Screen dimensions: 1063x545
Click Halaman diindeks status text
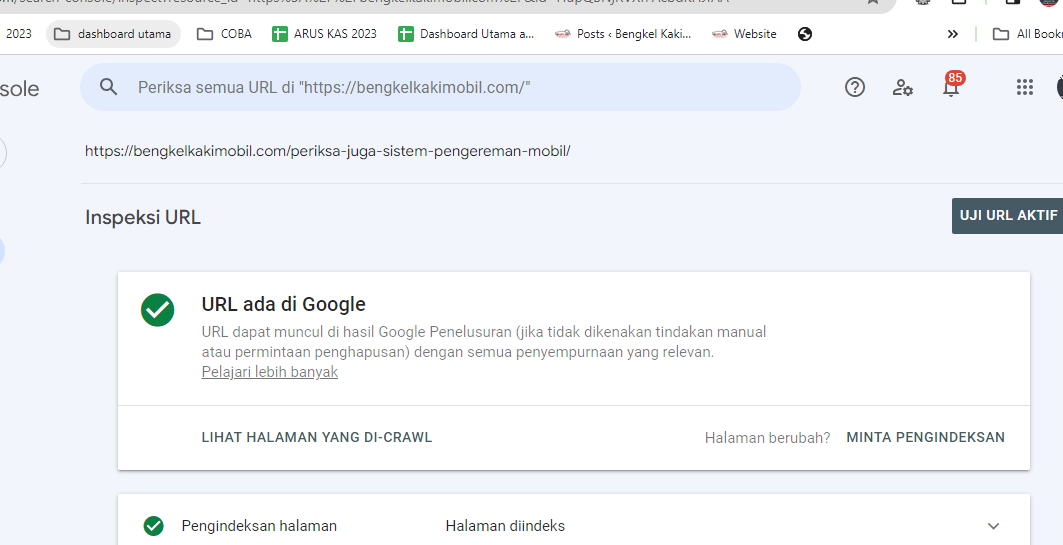(x=505, y=526)
